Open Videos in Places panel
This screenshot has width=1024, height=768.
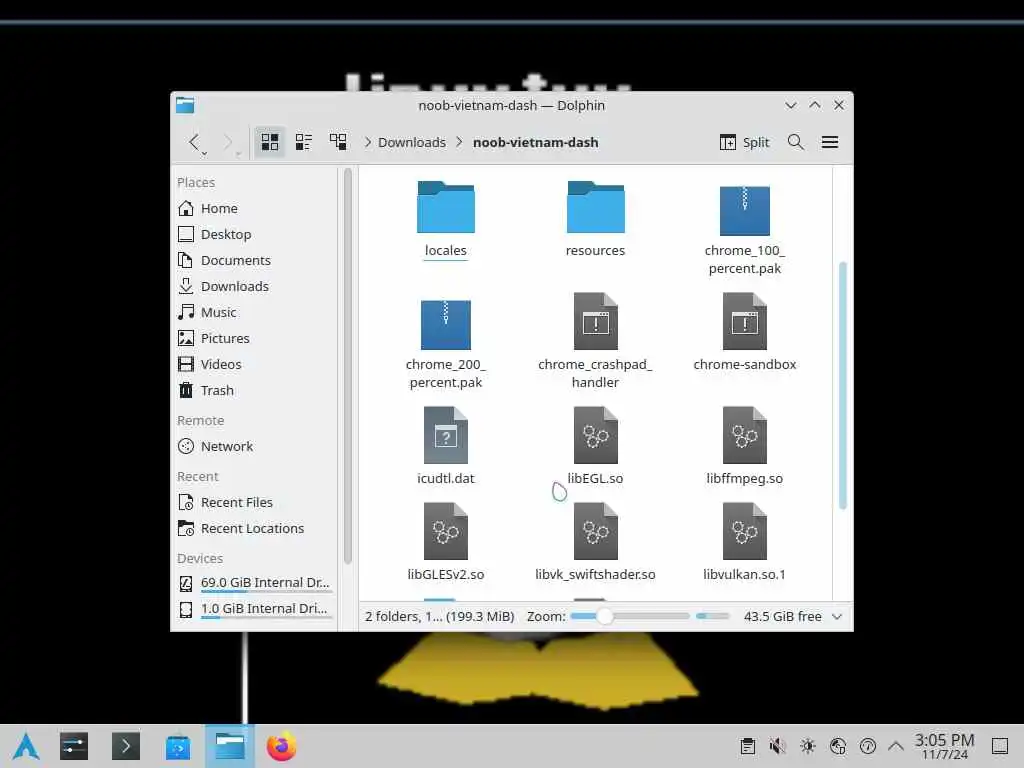255,364
